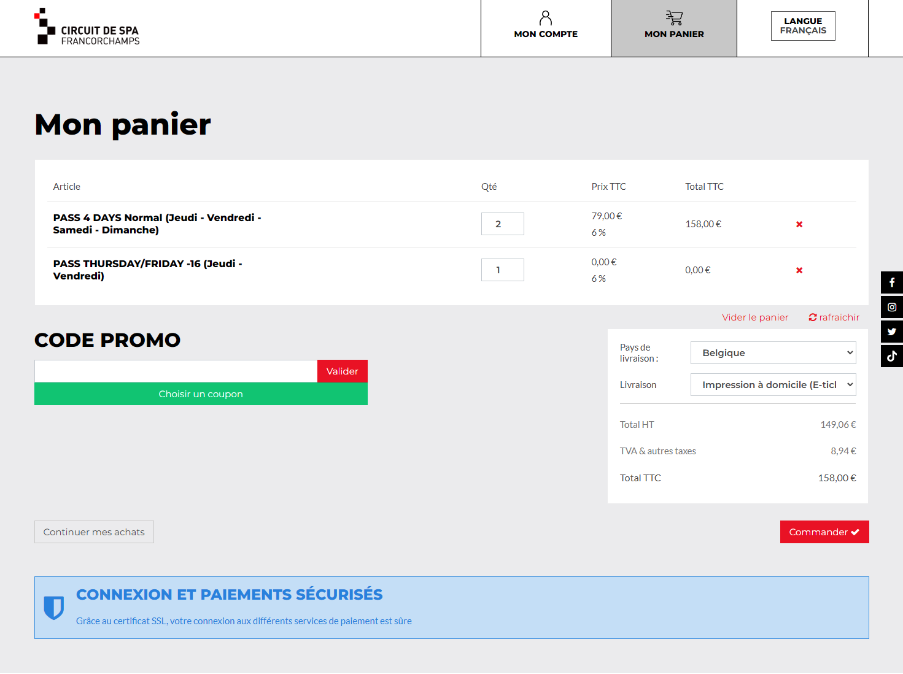The width and height of the screenshot is (903, 674).
Task: Refresh the cart with rafraîchir
Action: (833, 317)
